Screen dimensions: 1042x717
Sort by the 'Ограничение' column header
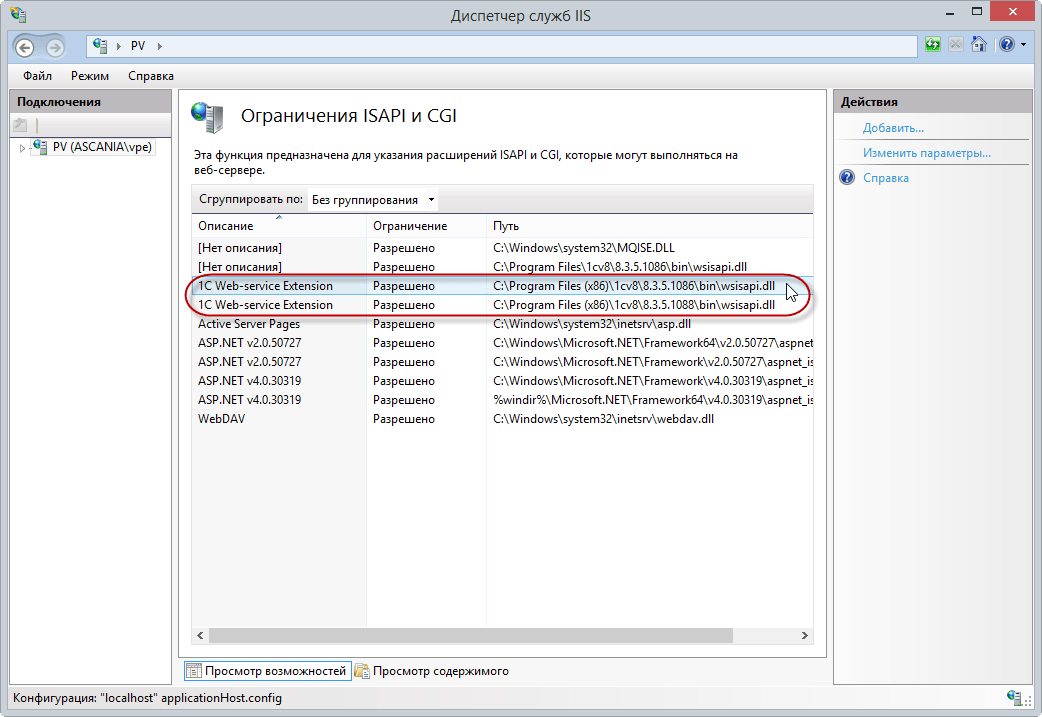(410, 226)
